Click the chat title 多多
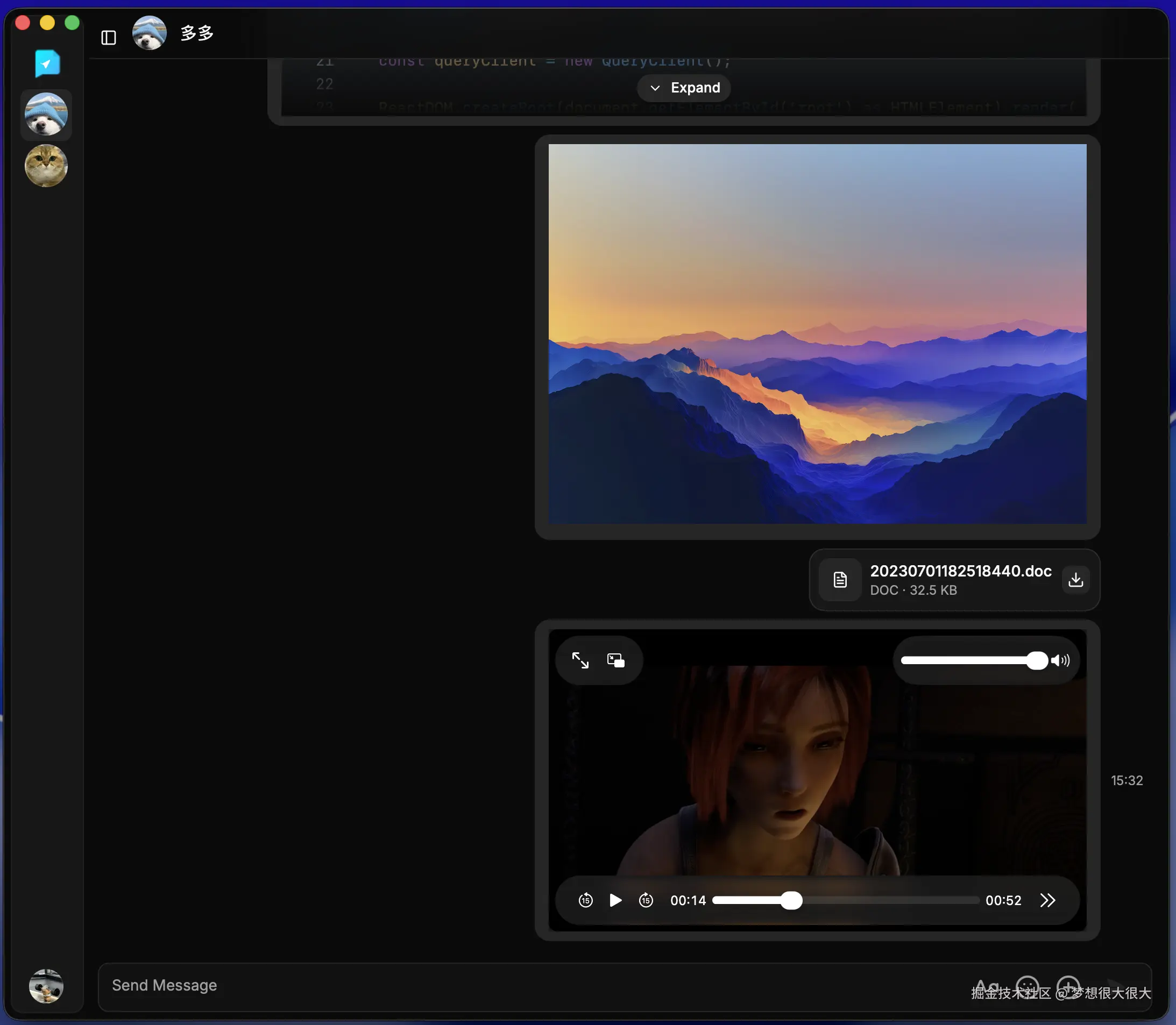 pos(197,33)
